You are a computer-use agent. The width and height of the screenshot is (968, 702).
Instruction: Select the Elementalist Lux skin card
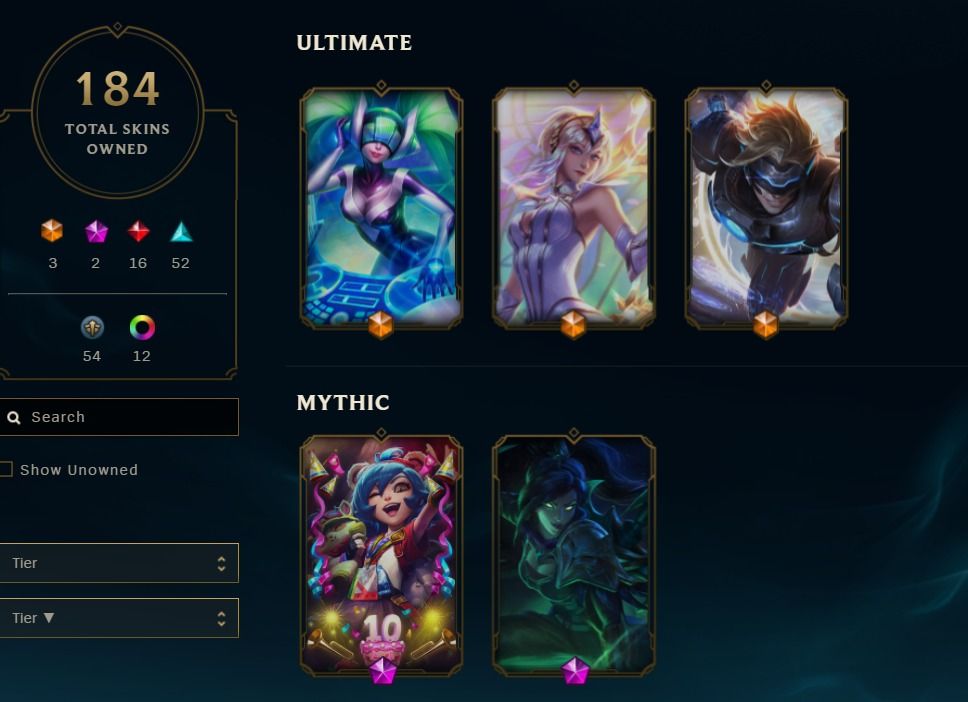coord(574,207)
